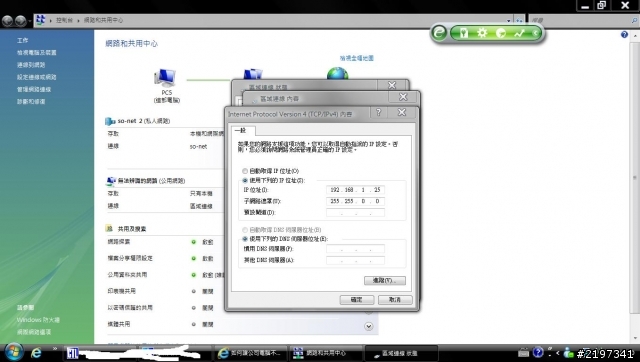
Task: Click the subnet mask field showing 255.255.0.0
Action: 355,201
